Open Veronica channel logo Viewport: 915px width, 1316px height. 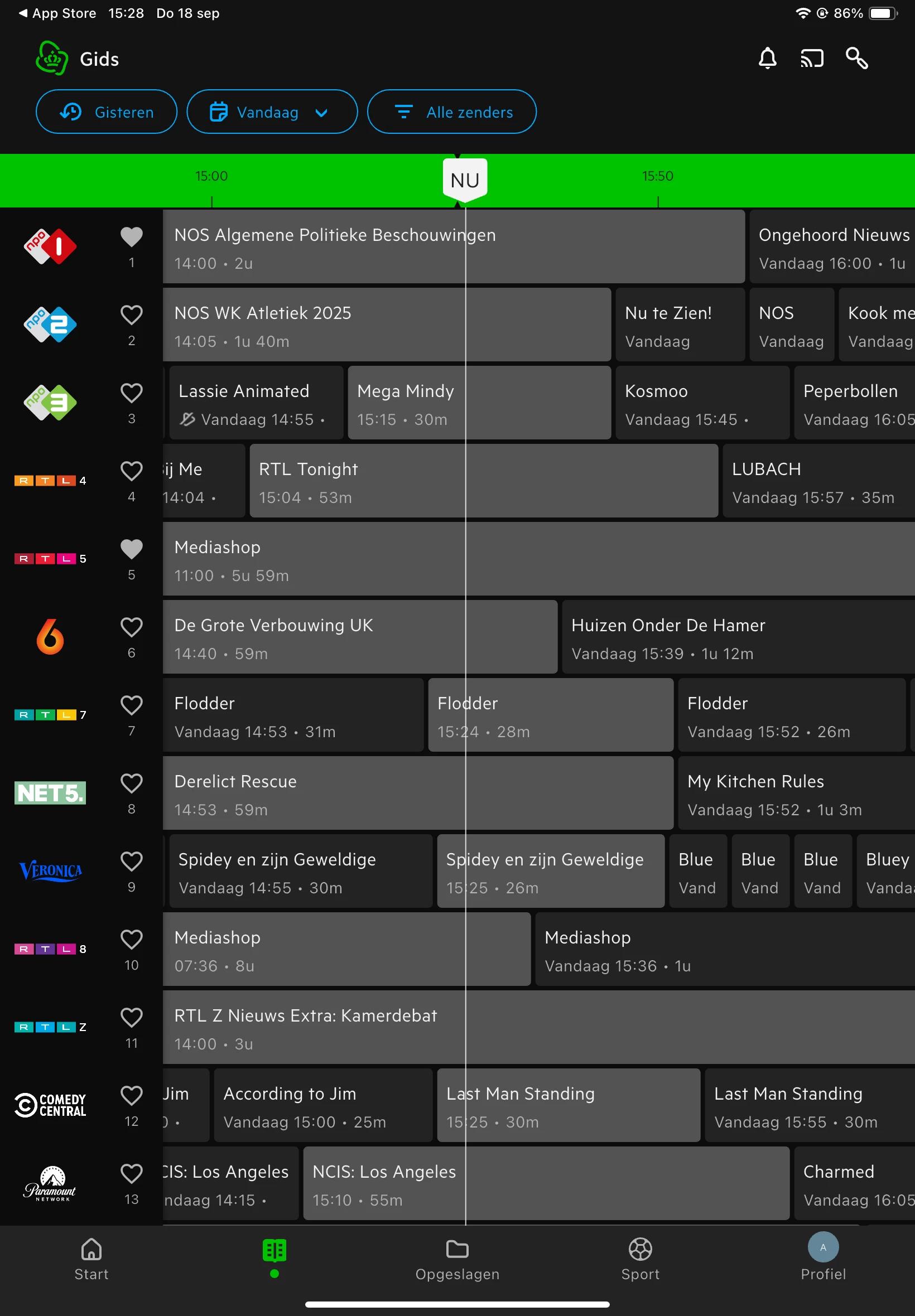(x=50, y=871)
